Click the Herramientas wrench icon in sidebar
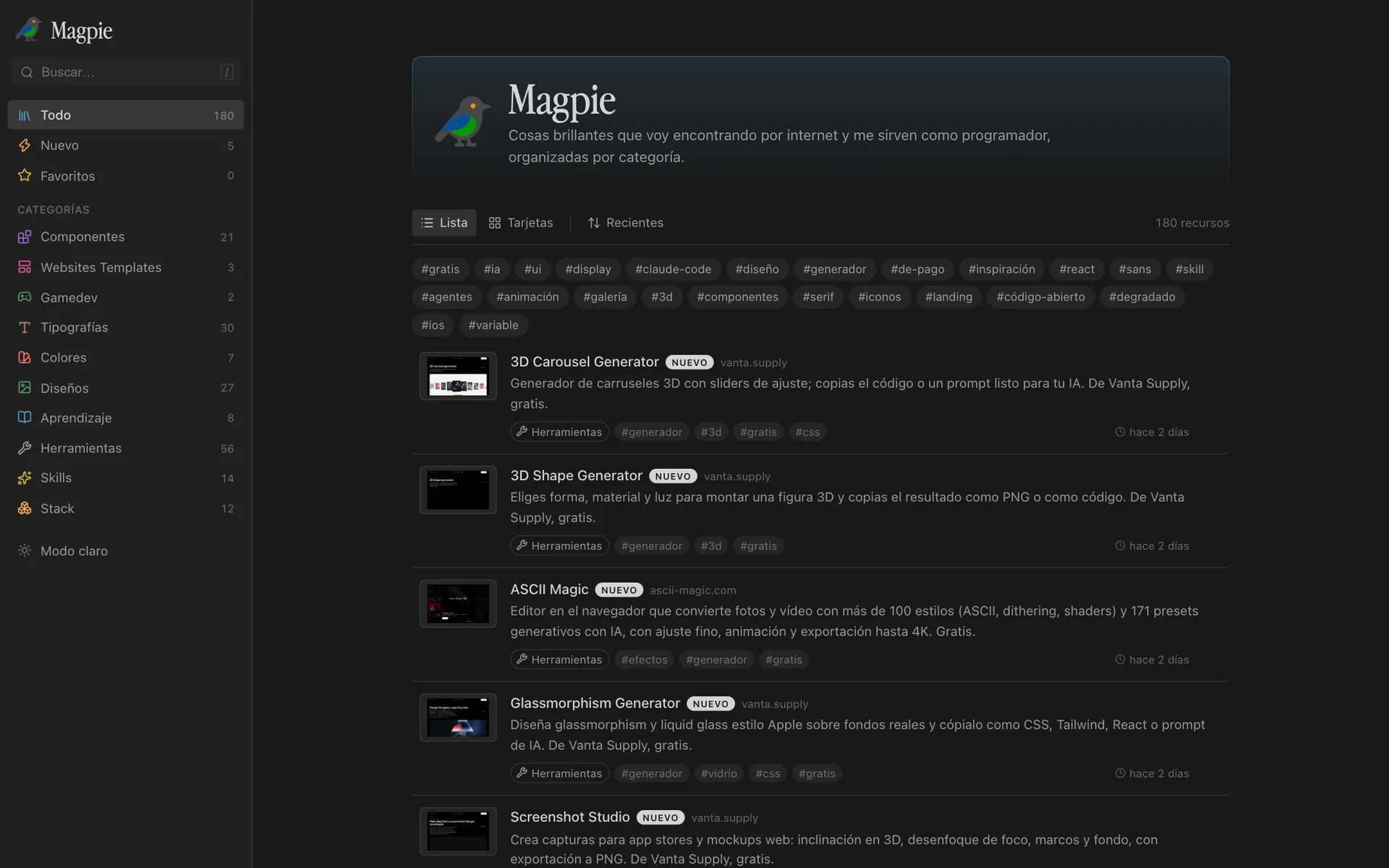Viewport: 1389px width, 868px height. tap(25, 448)
